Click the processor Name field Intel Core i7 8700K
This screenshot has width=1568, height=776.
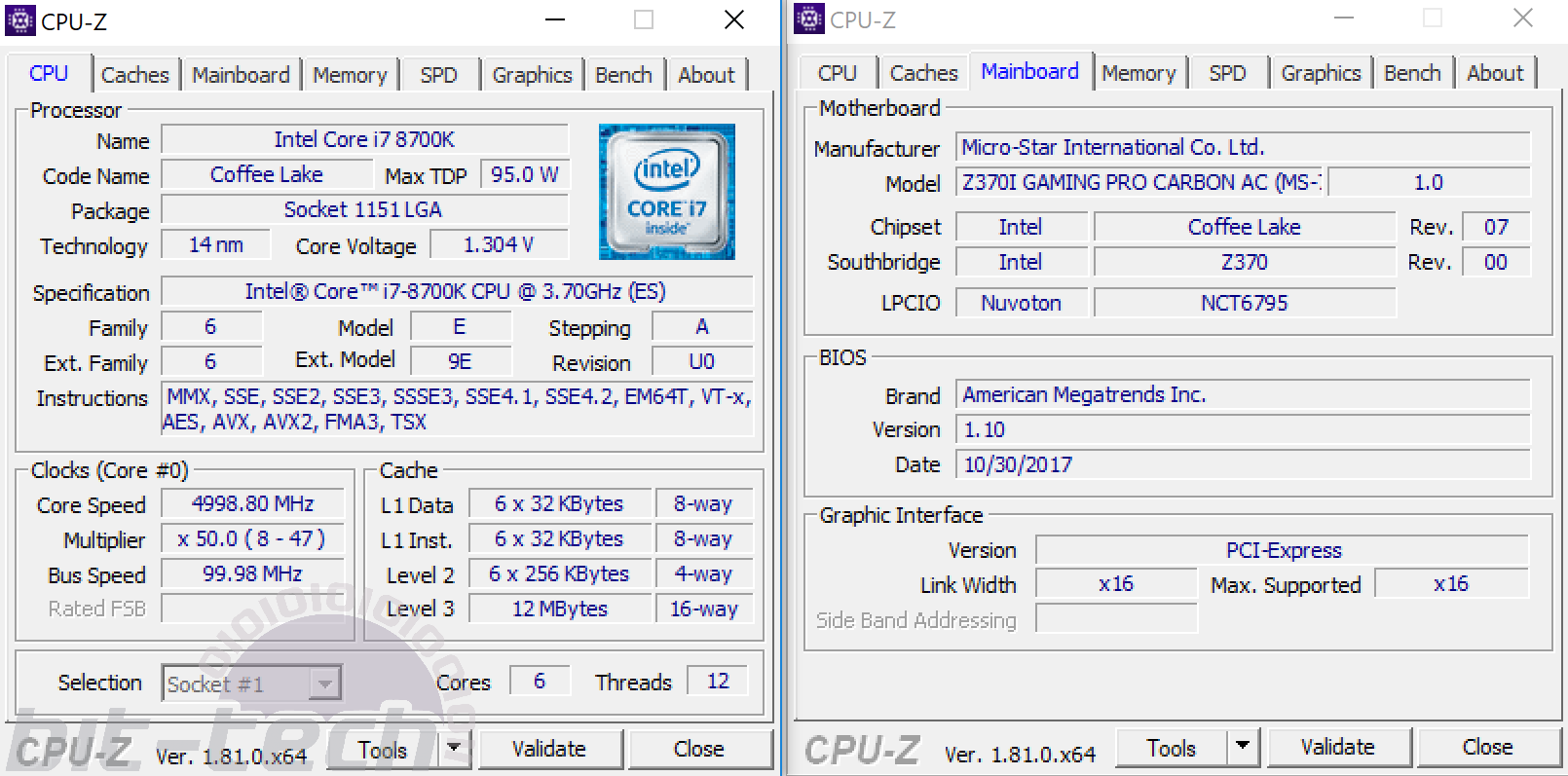pyautogui.click(x=364, y=139)
